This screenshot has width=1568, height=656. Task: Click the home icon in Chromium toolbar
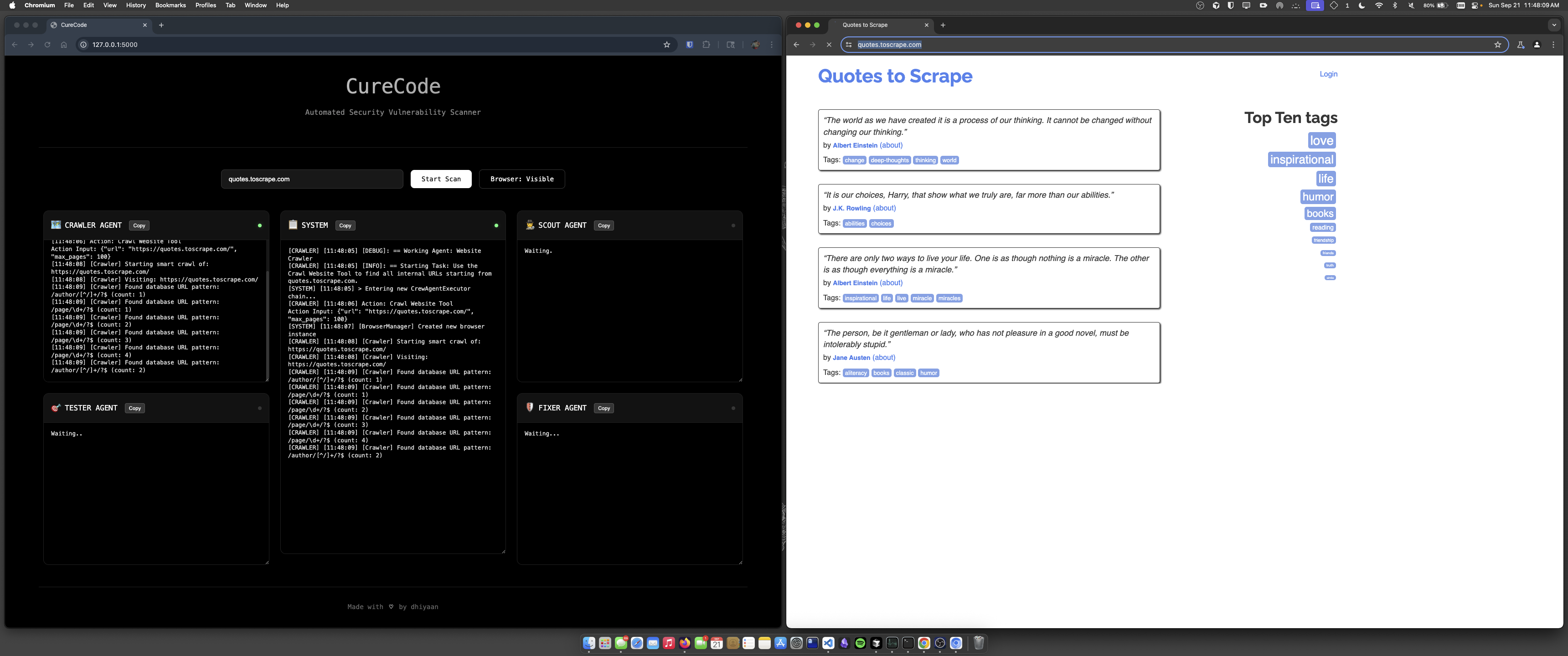point(64,45)
